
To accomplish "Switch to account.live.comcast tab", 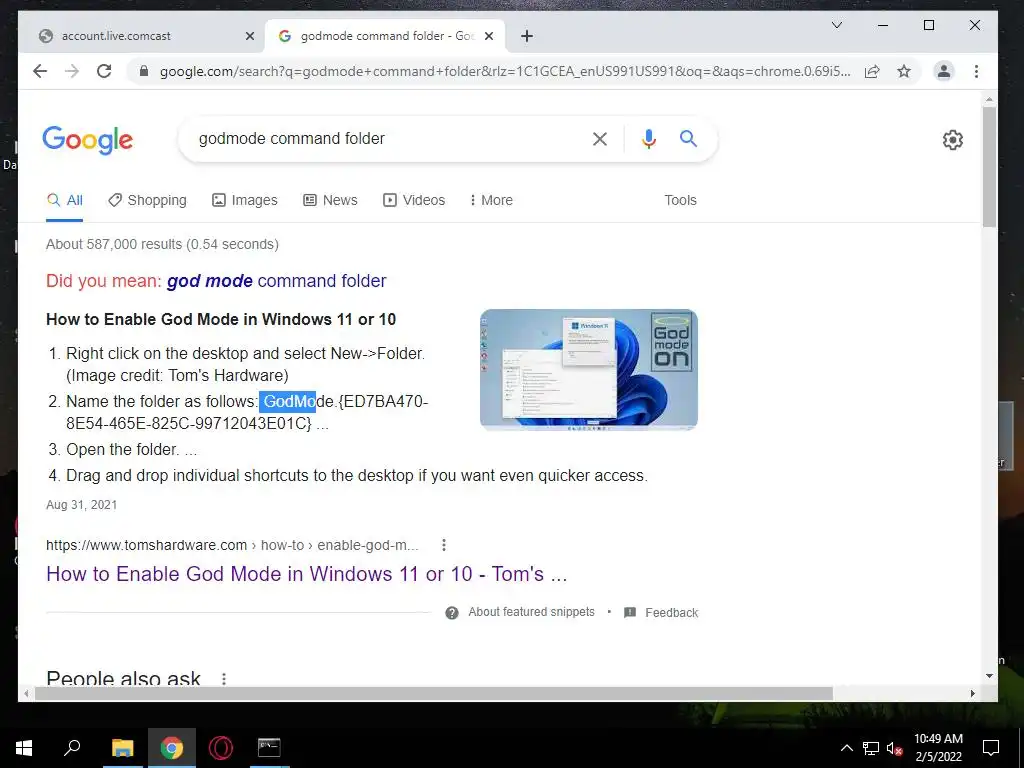I will [142, 36].
